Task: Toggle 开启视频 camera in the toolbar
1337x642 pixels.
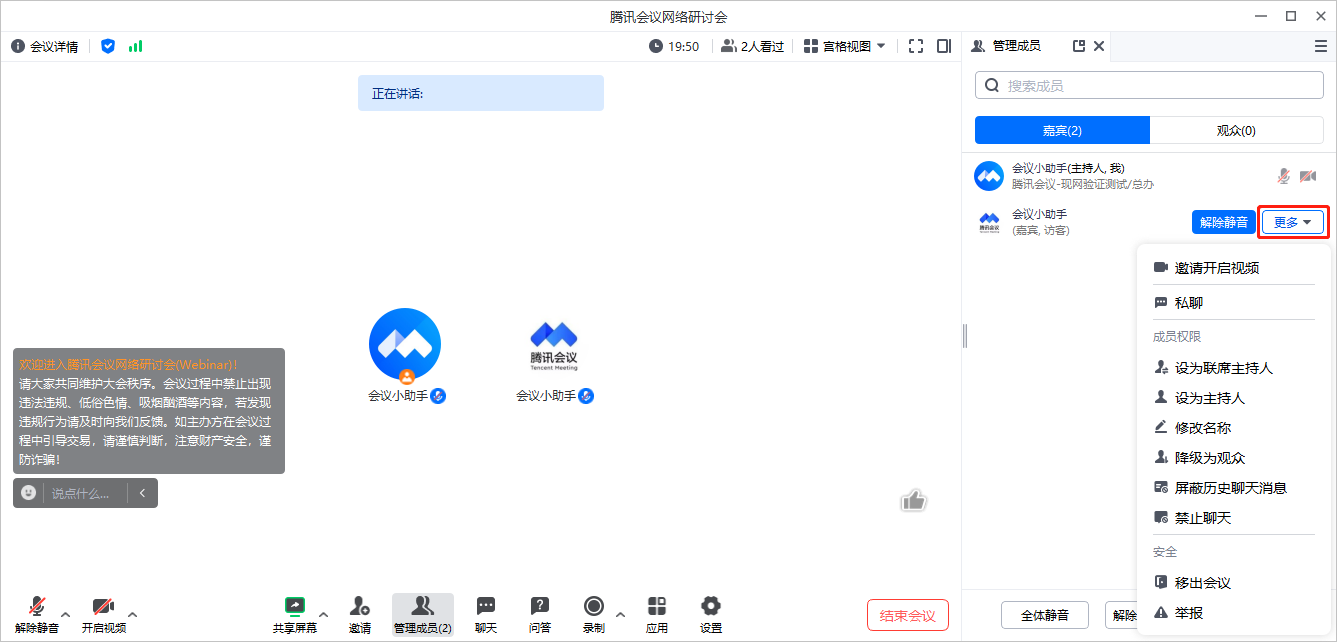Action: [x=103, y=615]
